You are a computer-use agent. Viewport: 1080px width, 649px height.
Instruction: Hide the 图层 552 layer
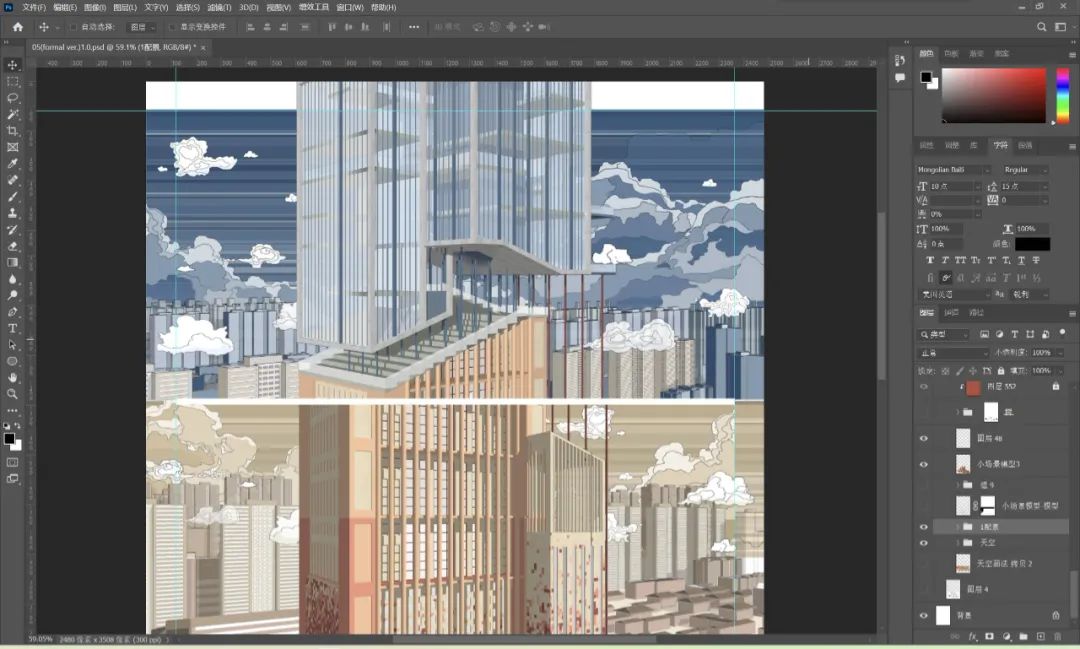tap(924, 387)
